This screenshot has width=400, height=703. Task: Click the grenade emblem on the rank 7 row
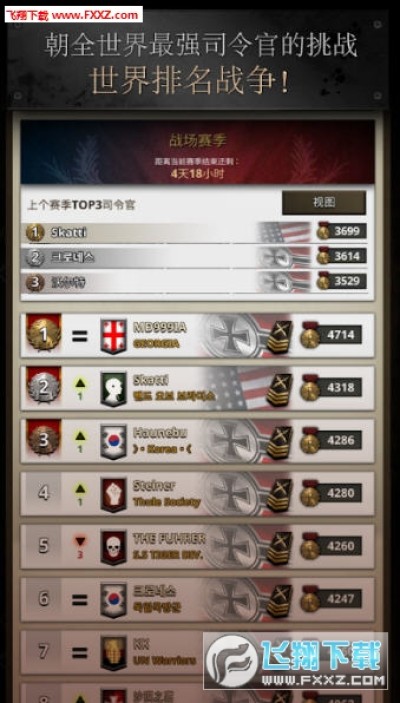(x=113, y=653)
